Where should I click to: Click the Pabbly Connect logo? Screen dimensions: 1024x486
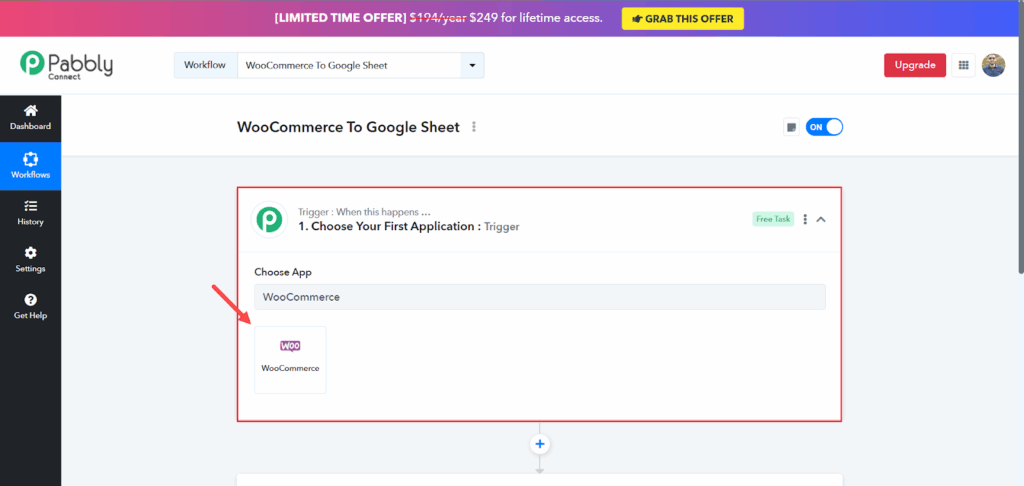tap(66, 65)
